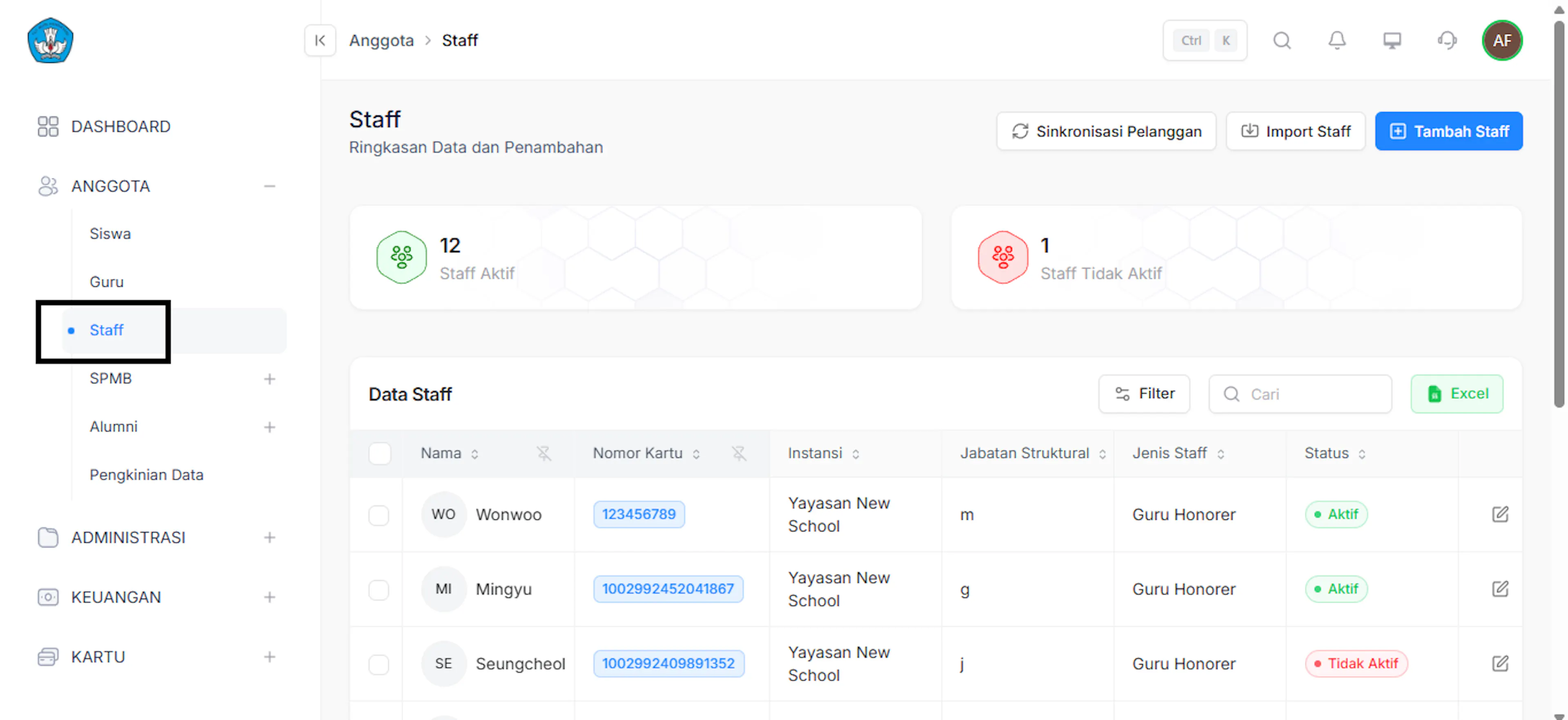This screenshot has height=720, width=1568.
Task: Click the red Staff Tidak Aktif hexagon icon
Action: tap(1002, 257)
